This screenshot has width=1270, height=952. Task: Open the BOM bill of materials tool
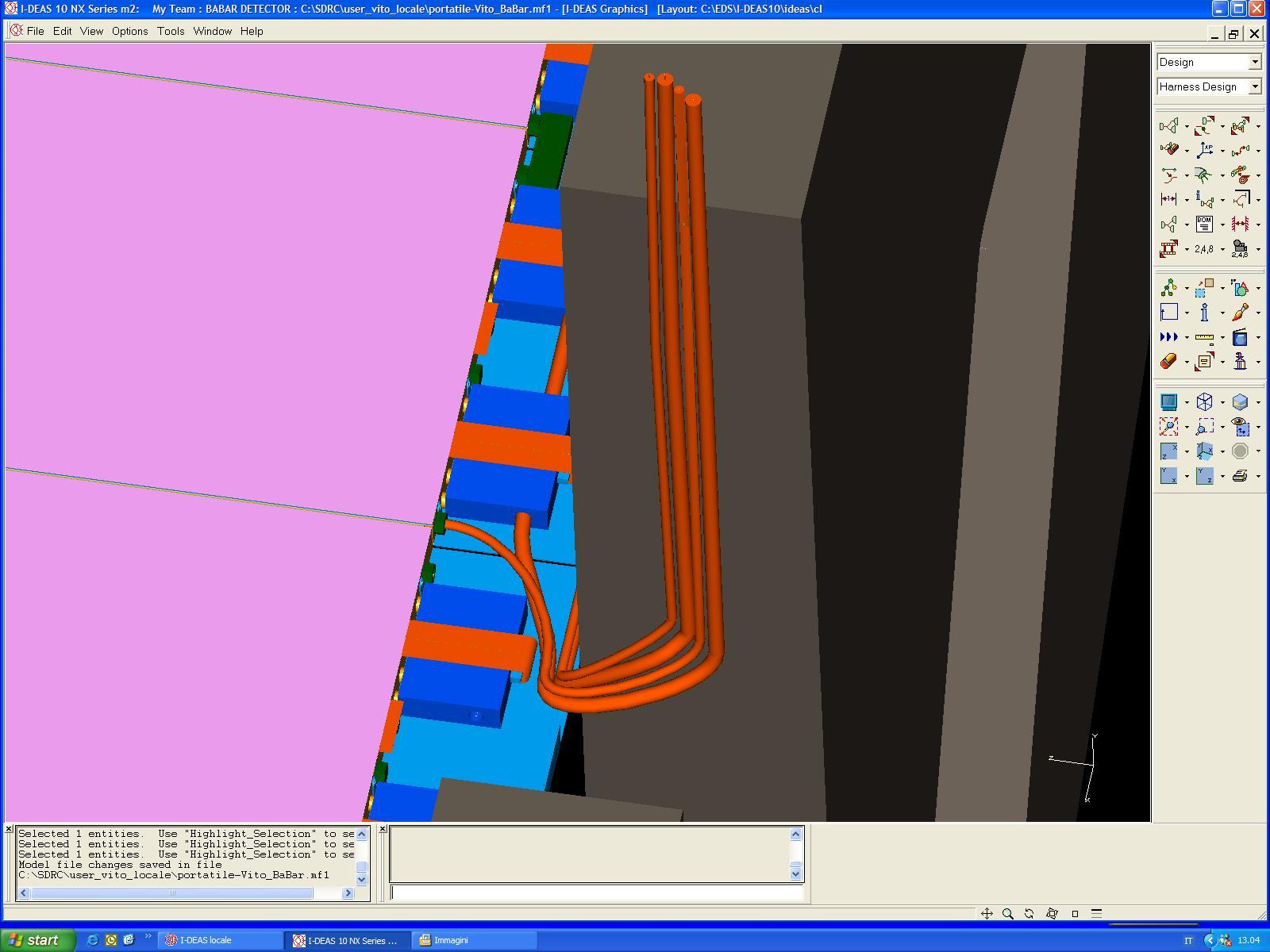(x=1204, y=225)
